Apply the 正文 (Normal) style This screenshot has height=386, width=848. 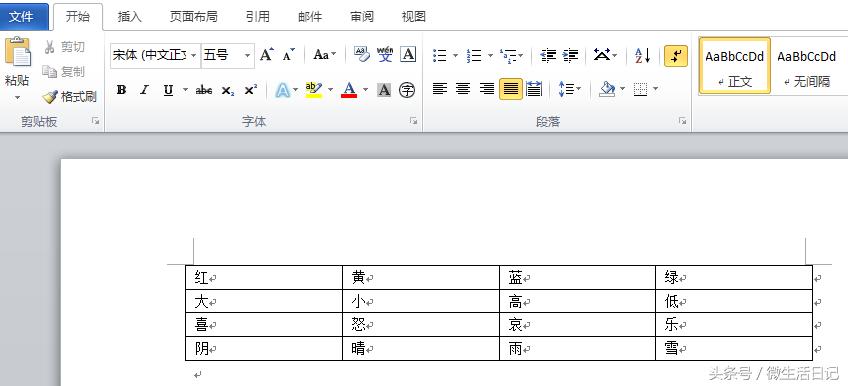point(734,65)
